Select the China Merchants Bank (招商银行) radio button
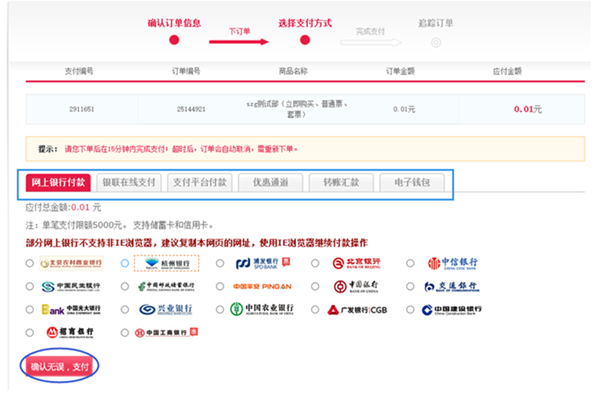Screen dimensions: 600x395 [x=29, y=333]
